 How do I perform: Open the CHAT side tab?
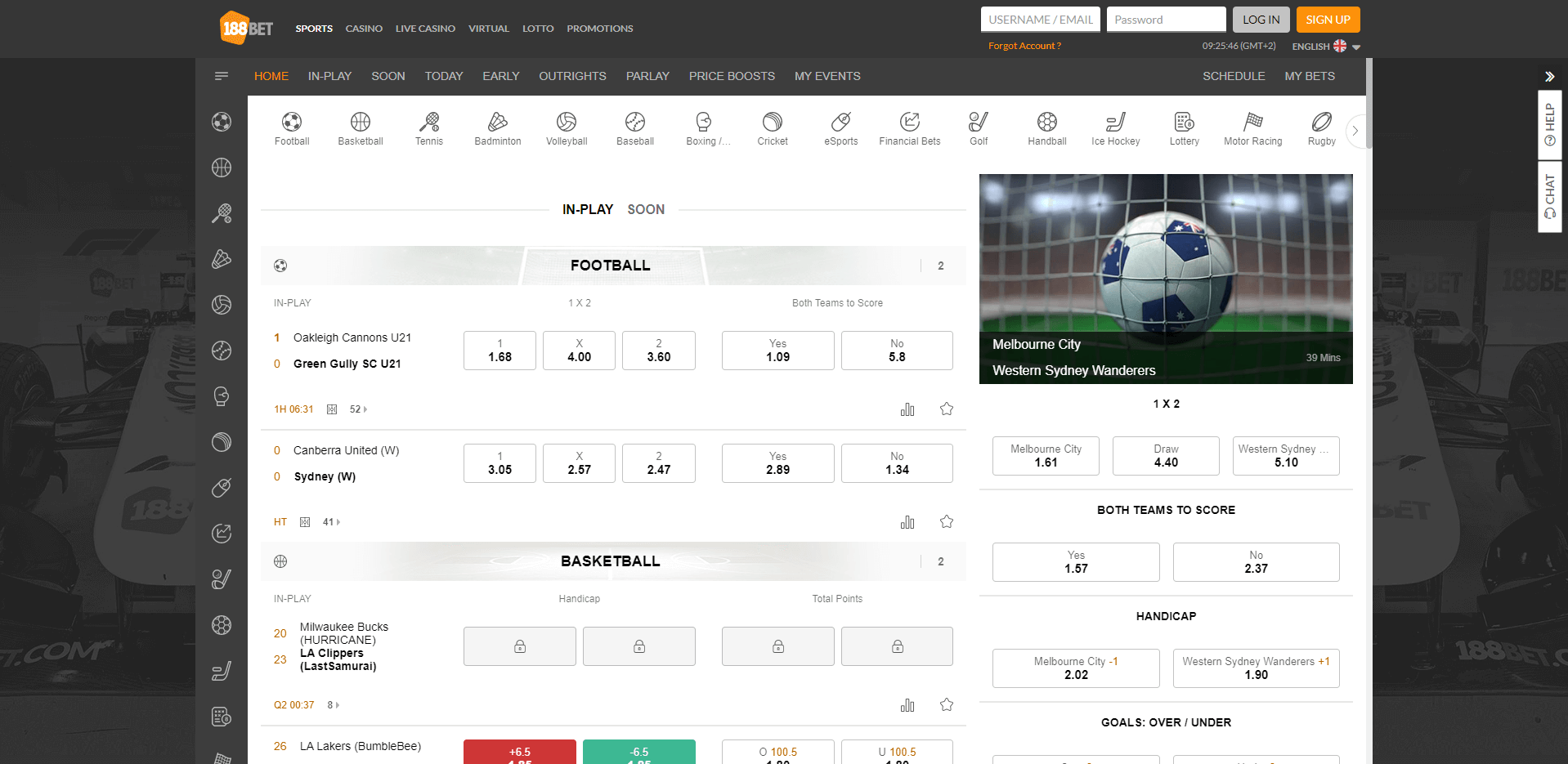pos(1549,196)
